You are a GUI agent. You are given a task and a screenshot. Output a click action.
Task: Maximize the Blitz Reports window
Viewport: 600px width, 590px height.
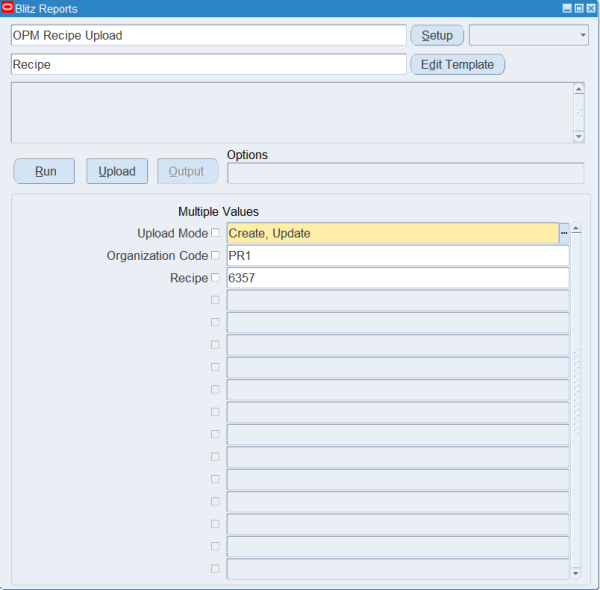579,8
